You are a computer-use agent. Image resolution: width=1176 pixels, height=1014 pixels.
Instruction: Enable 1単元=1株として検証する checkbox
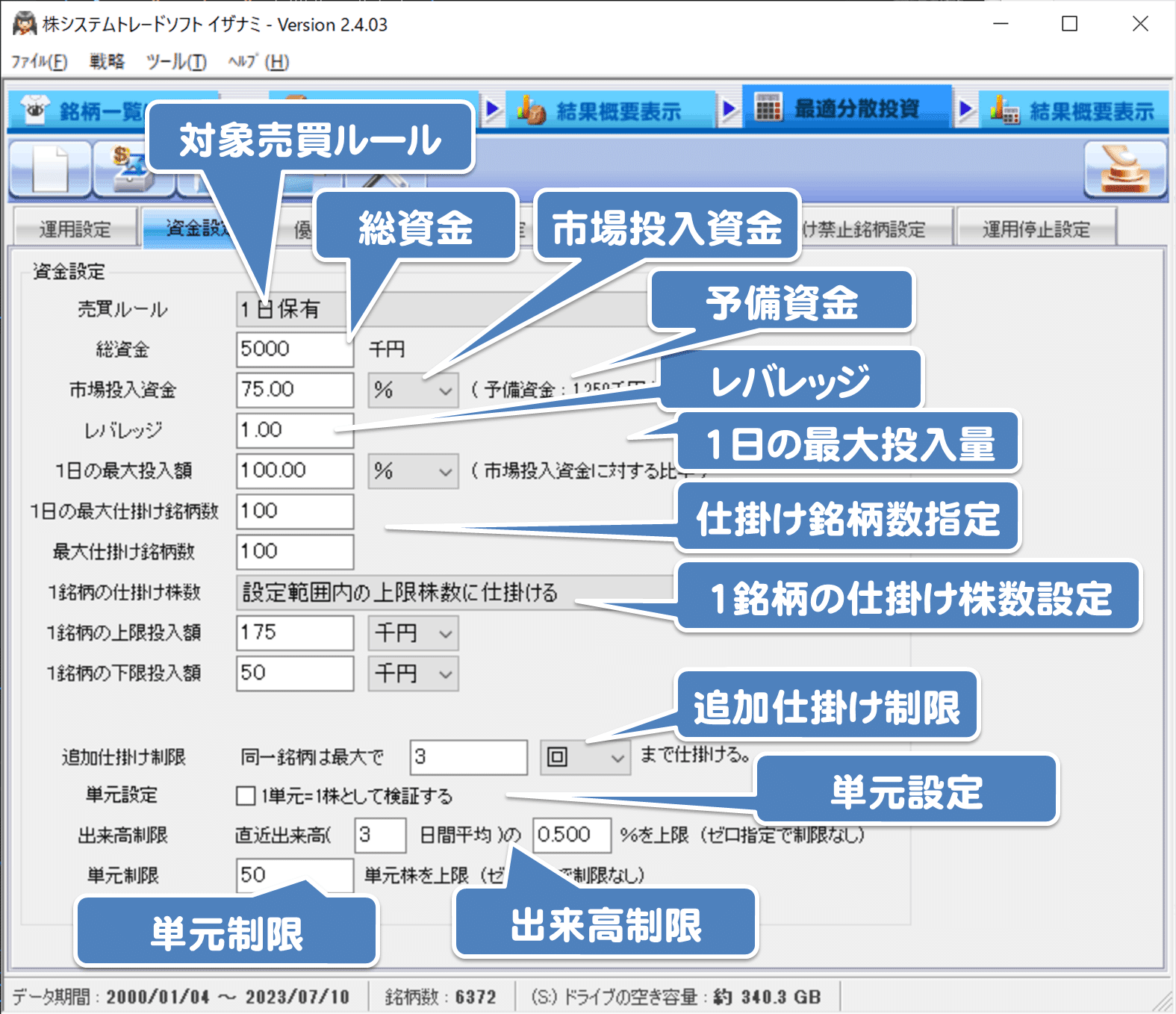246,796
